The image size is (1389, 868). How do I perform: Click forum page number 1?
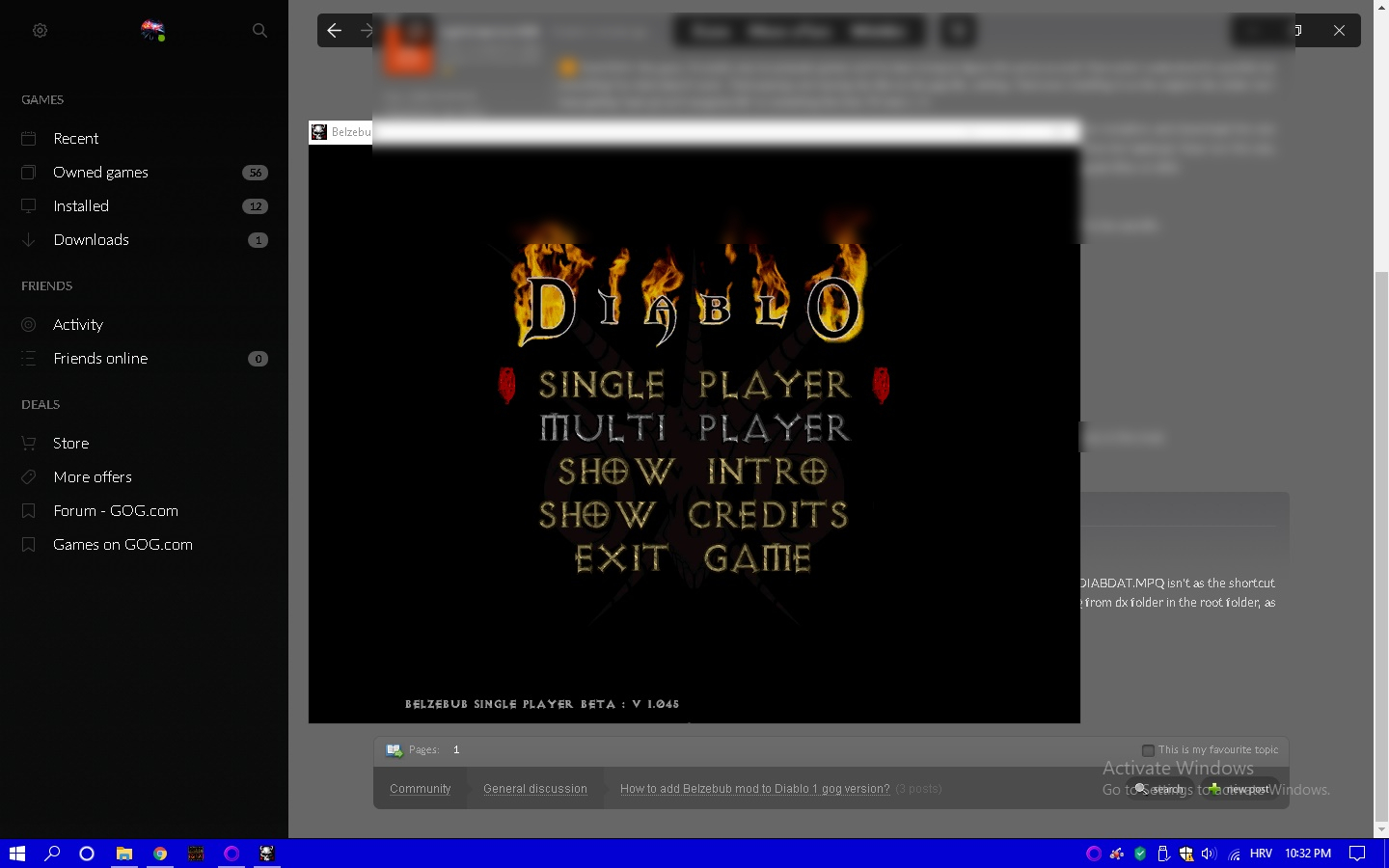[456, 750]
